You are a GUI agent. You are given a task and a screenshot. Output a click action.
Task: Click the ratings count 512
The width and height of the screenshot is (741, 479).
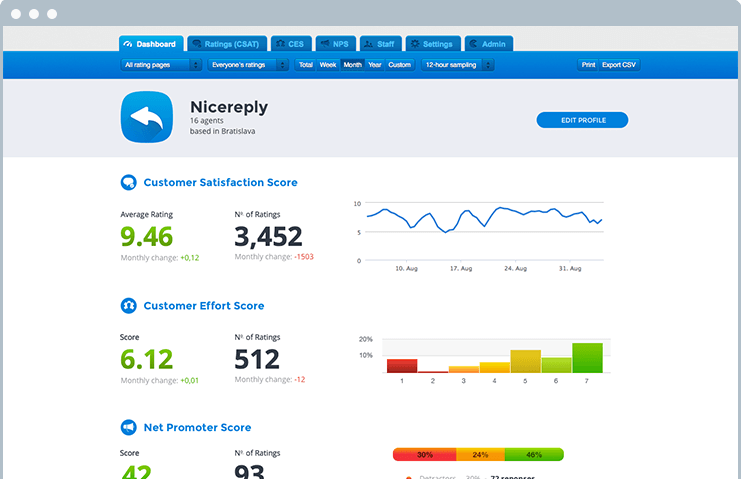pyautogui.click(x=257, y=359)
